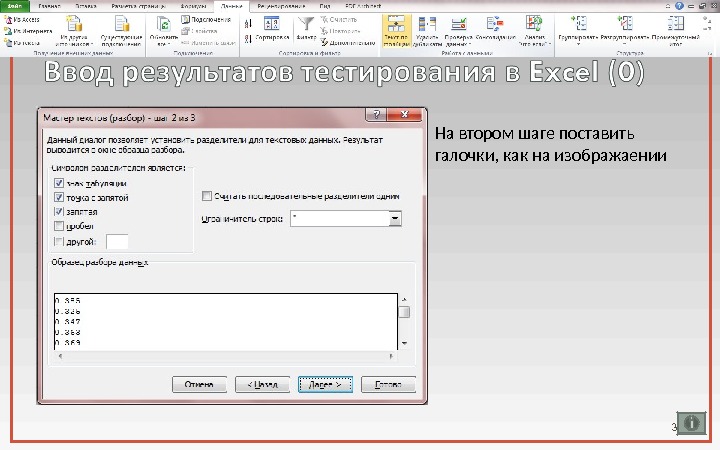Enable 'пробел' delimiter checkbox

click(x=59, y=226)
